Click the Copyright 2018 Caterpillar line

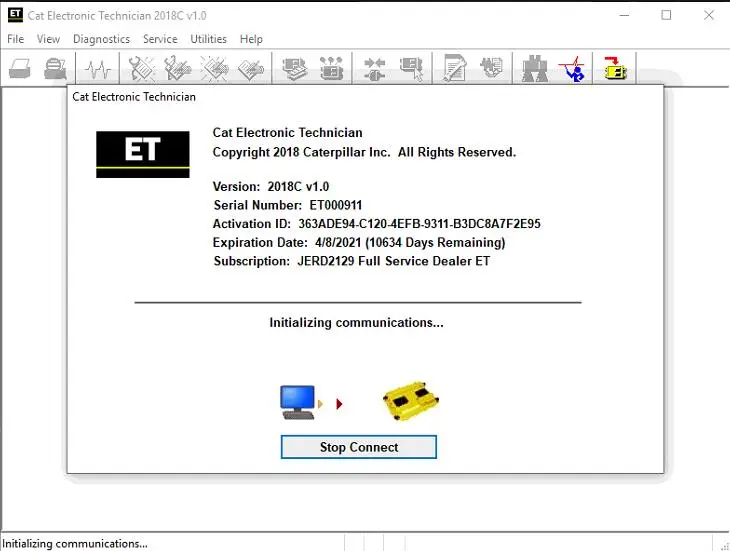[x=364, y=152]
